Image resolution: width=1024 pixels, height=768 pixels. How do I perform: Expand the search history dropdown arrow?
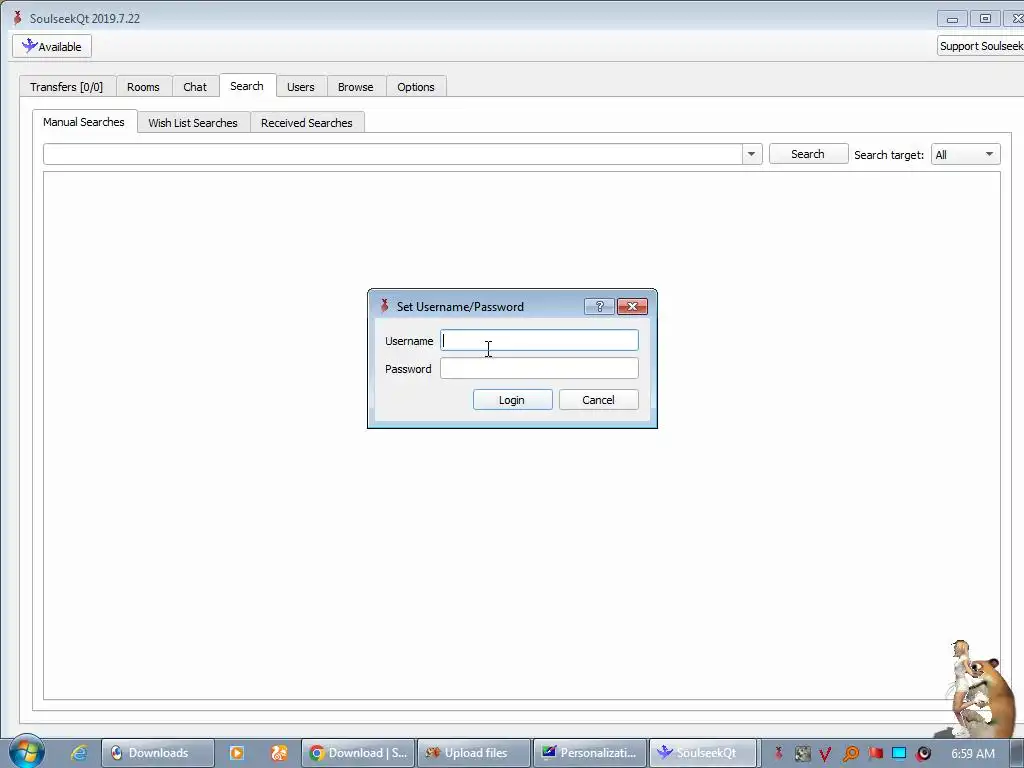[x=752, y=154]
